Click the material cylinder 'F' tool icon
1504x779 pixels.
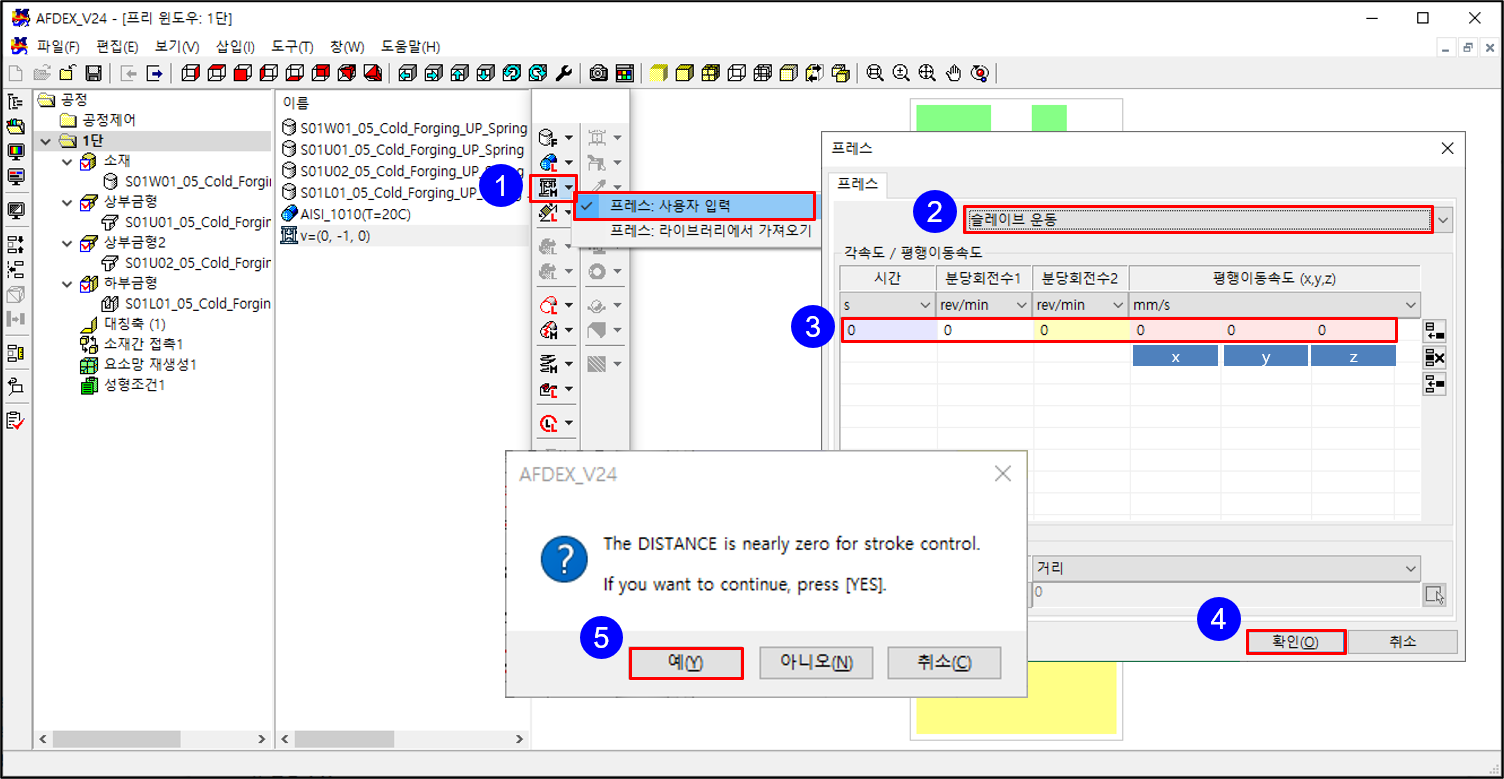coord(547,137)
